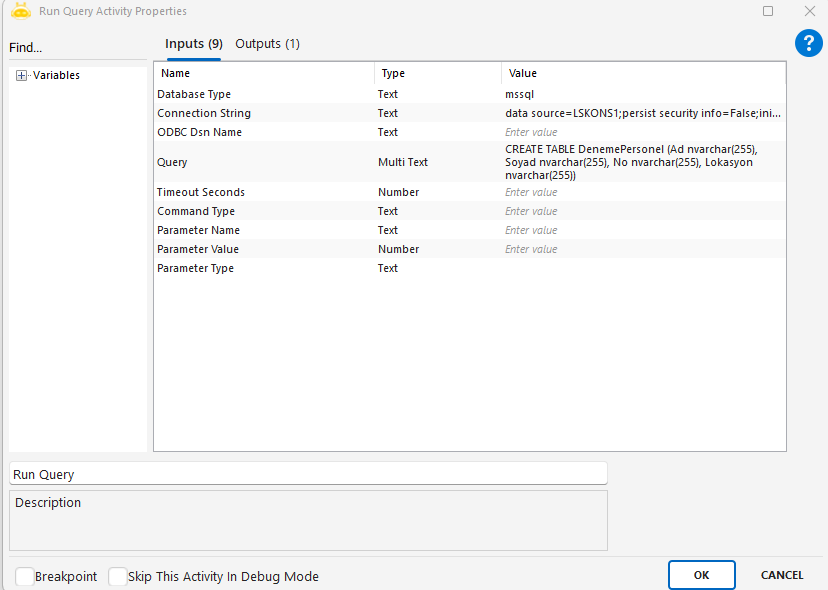Select the Variables tree item
828x590 pixels.
pos(56,76)
